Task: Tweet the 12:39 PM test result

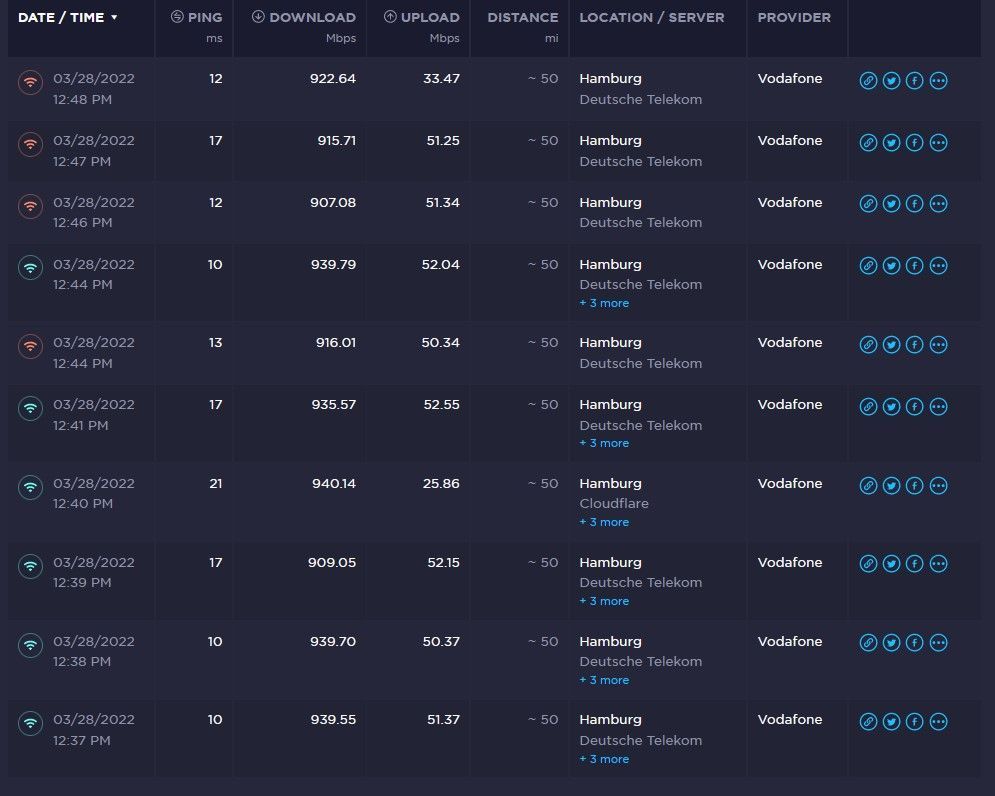Action: pyautogui.click(x=891, y=565)
